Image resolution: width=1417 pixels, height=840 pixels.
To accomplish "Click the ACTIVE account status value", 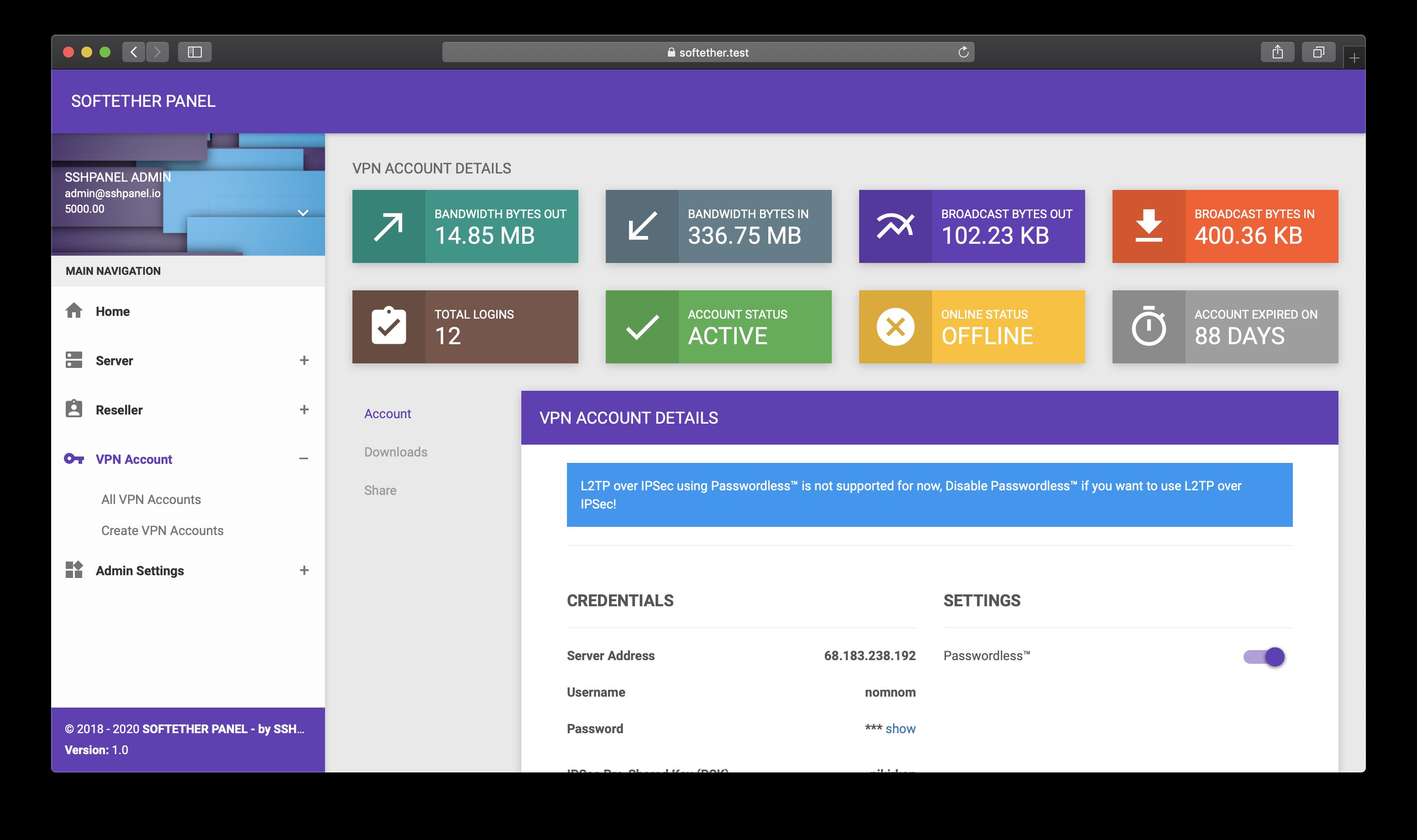I will (727, 336).
